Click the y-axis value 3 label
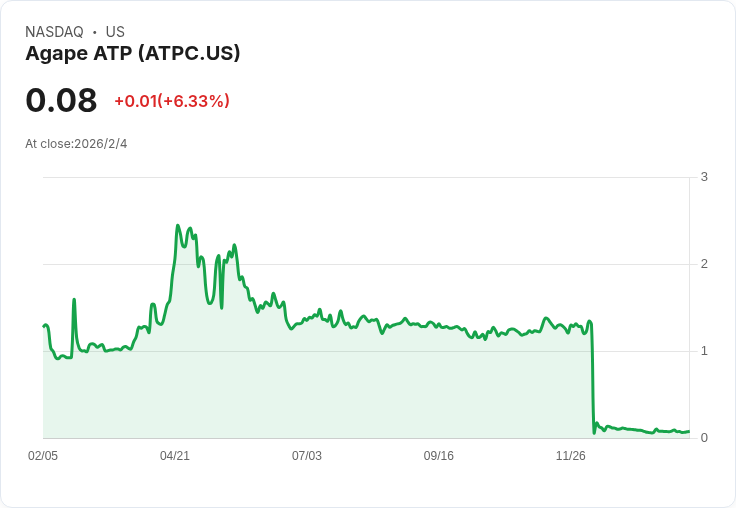Viewport: 736px width, 508px height. click(x=704, y=177)
